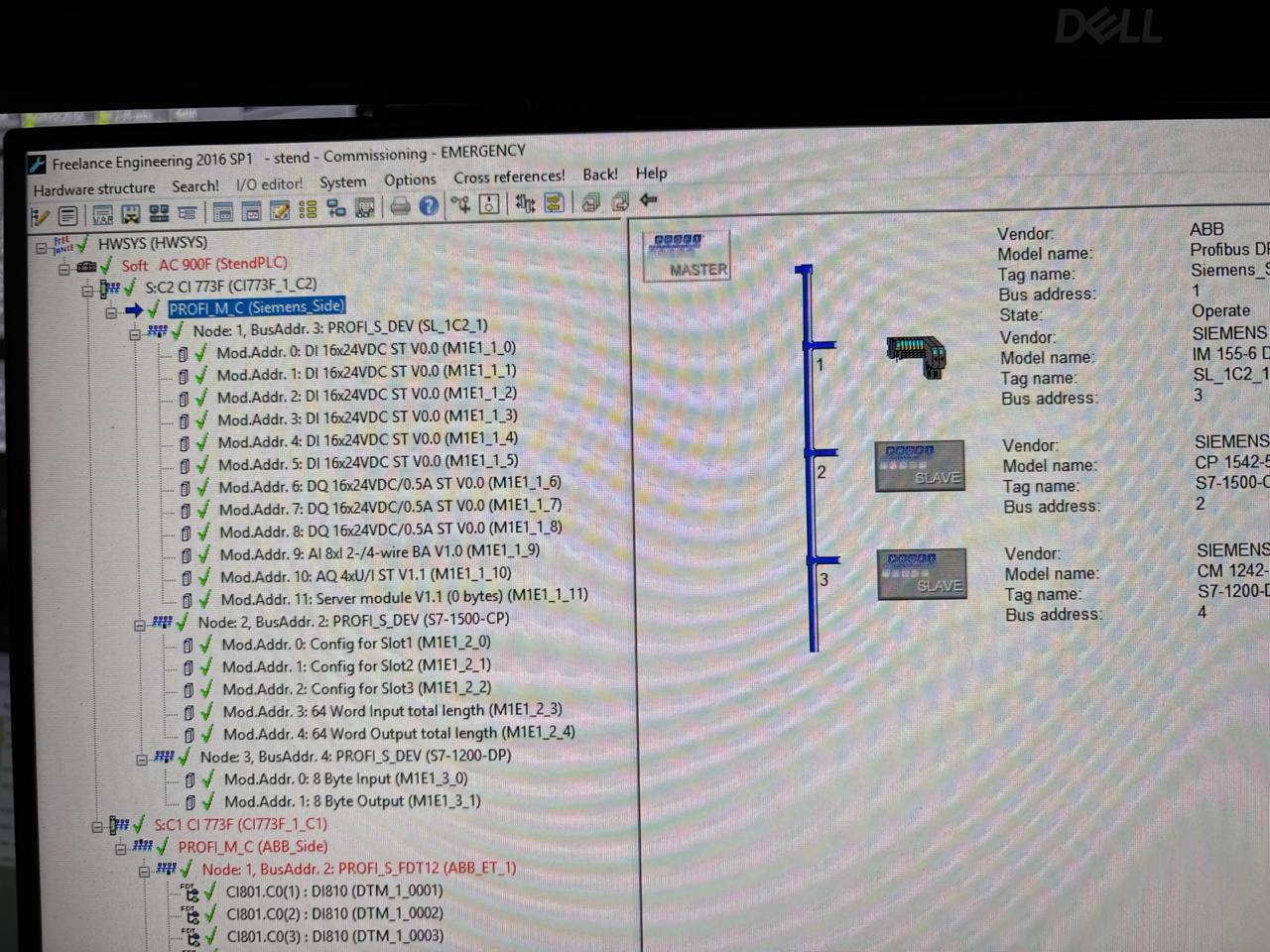Collapse Node: 1, BusAddr. 3 branch
Image resolution: width=1270 pixels, height=952 pixels.
click(x=134, y=334)
